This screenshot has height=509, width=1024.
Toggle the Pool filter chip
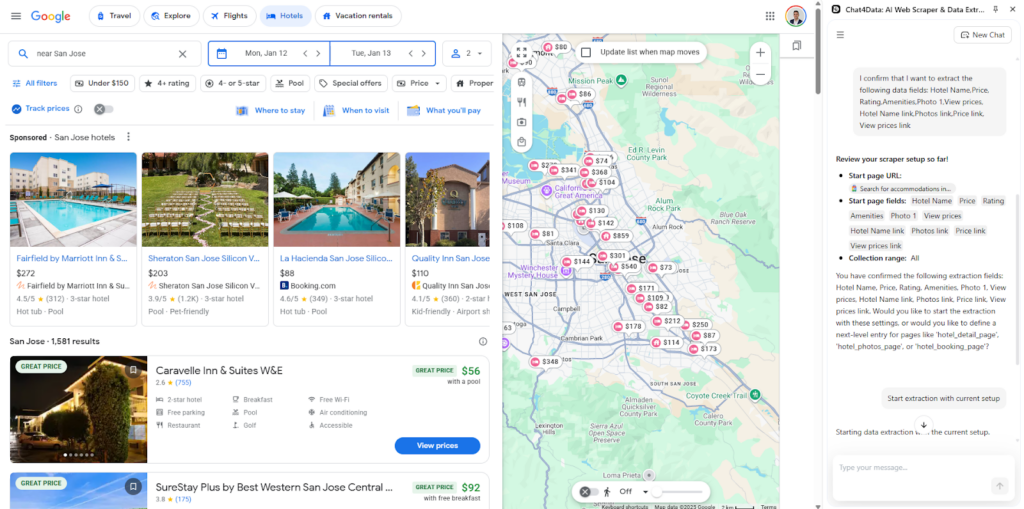click(x=290, y=83)
